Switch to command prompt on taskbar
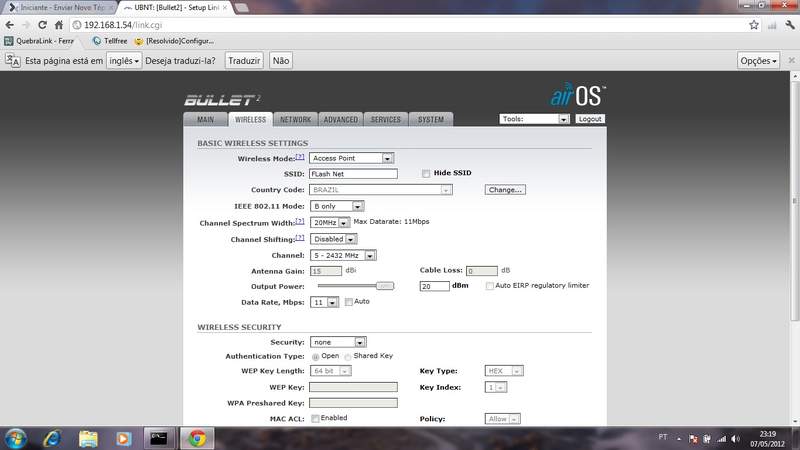The width and height of the screenshot is (800, 450). click(159, 438)
